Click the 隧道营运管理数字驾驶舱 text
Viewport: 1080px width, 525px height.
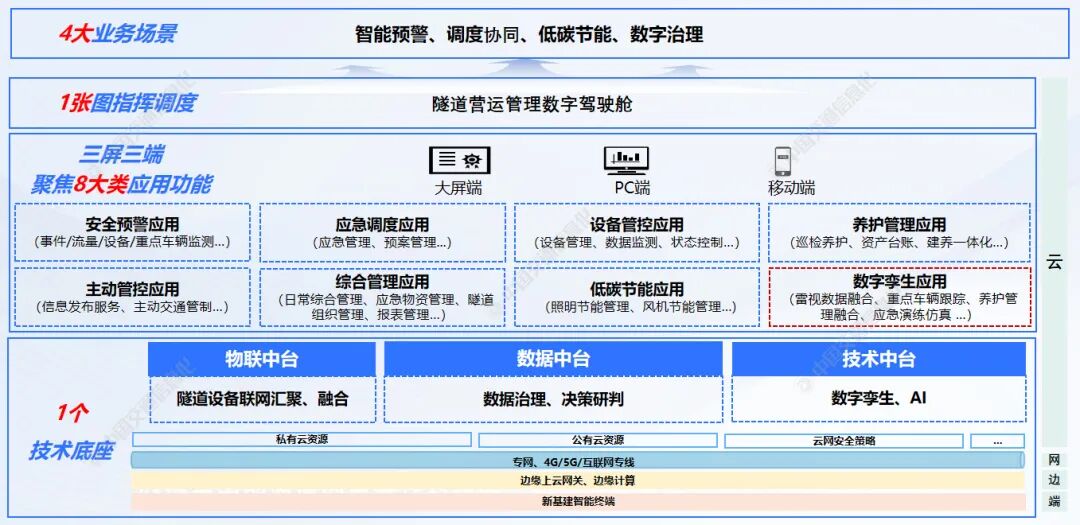pyautogui.click(x=532, y=105)
